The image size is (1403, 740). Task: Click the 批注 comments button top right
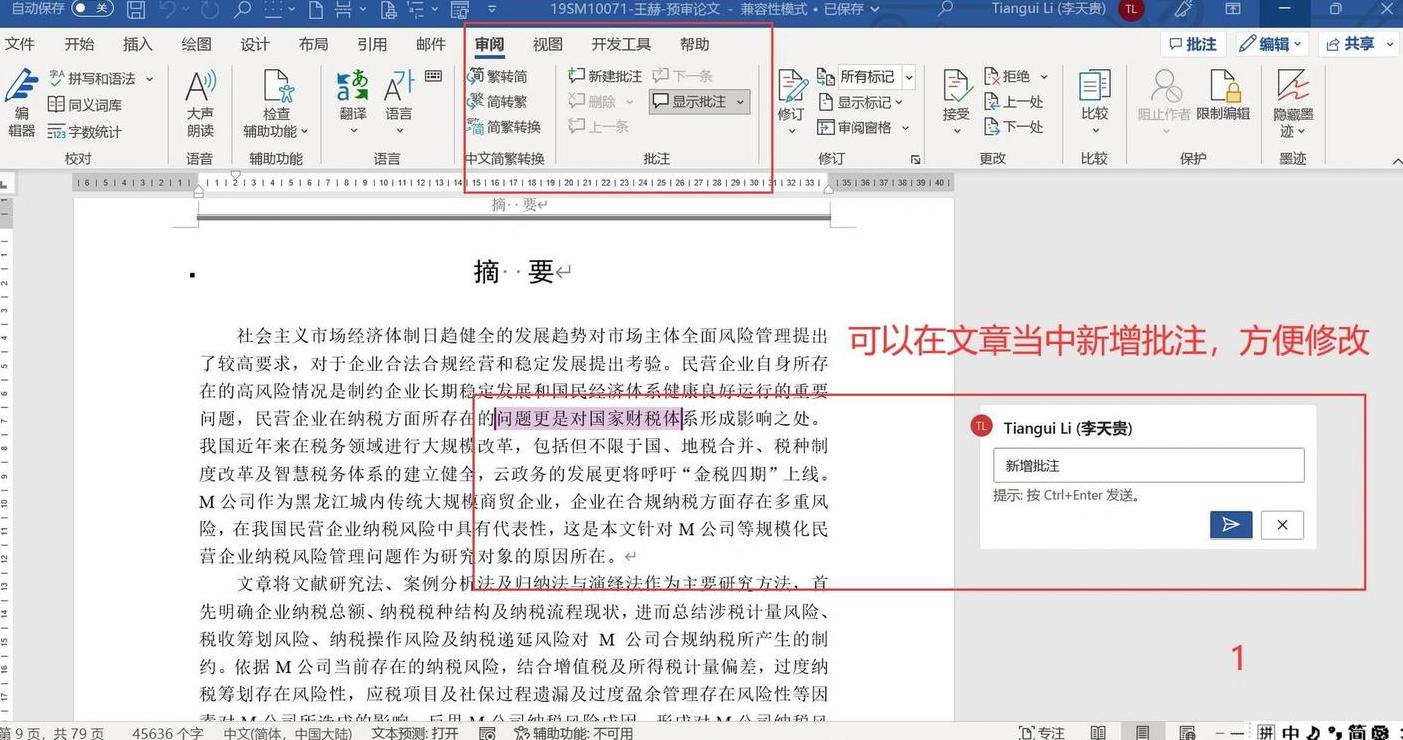tap(1192, 44)
